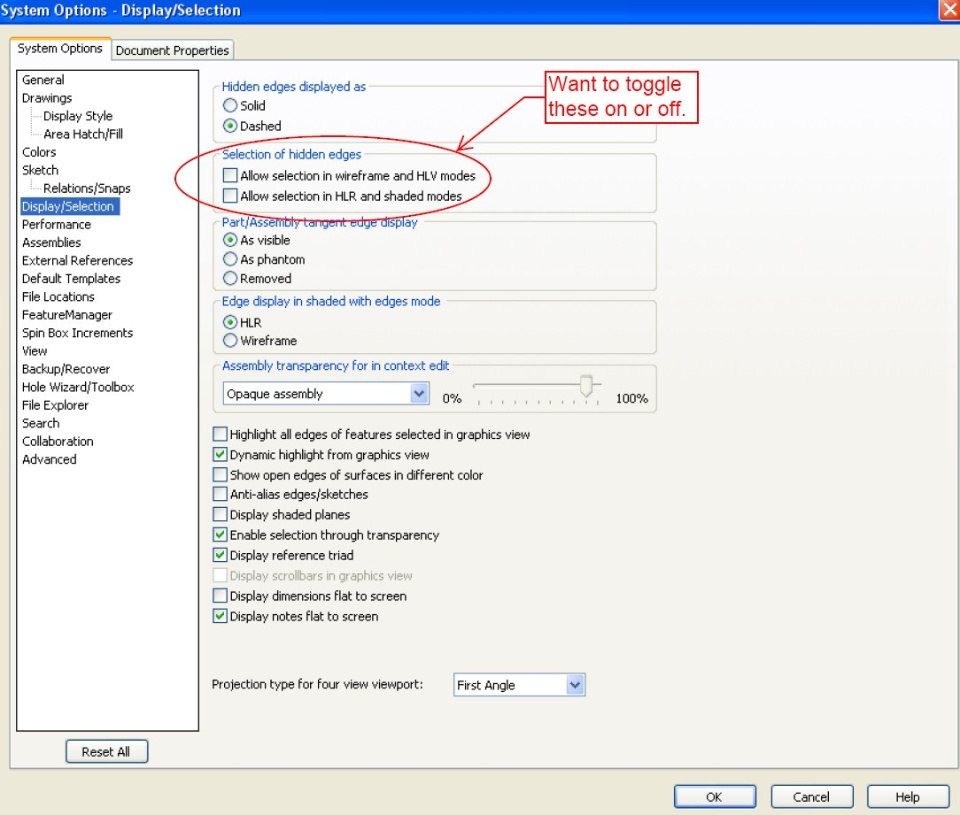Image resolution: width=960 pixels, height=815 pixels.
Task: Select Display/Selection in the options list
Action: click(x=69, y=206)
